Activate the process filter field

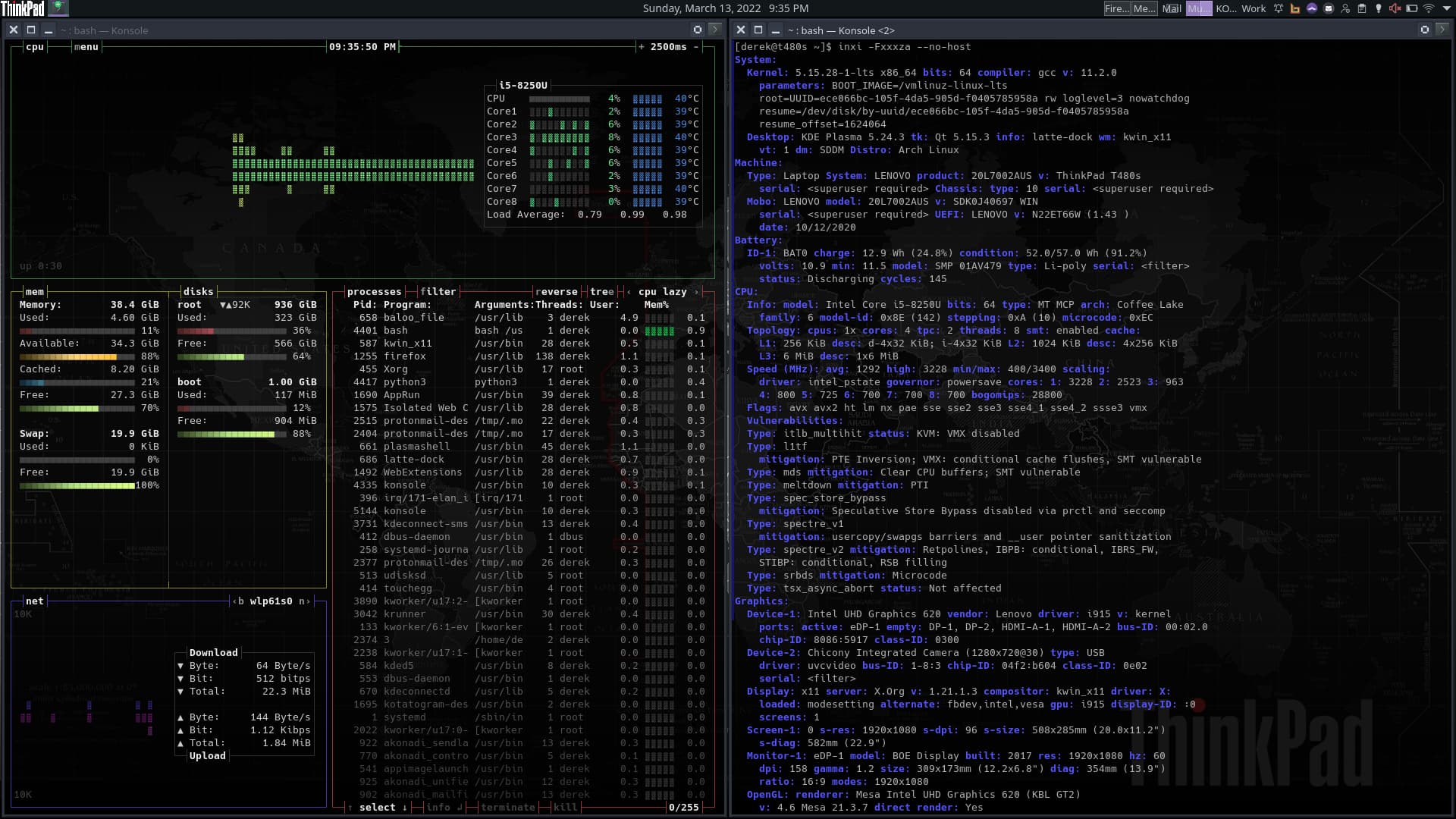[438, 292]
